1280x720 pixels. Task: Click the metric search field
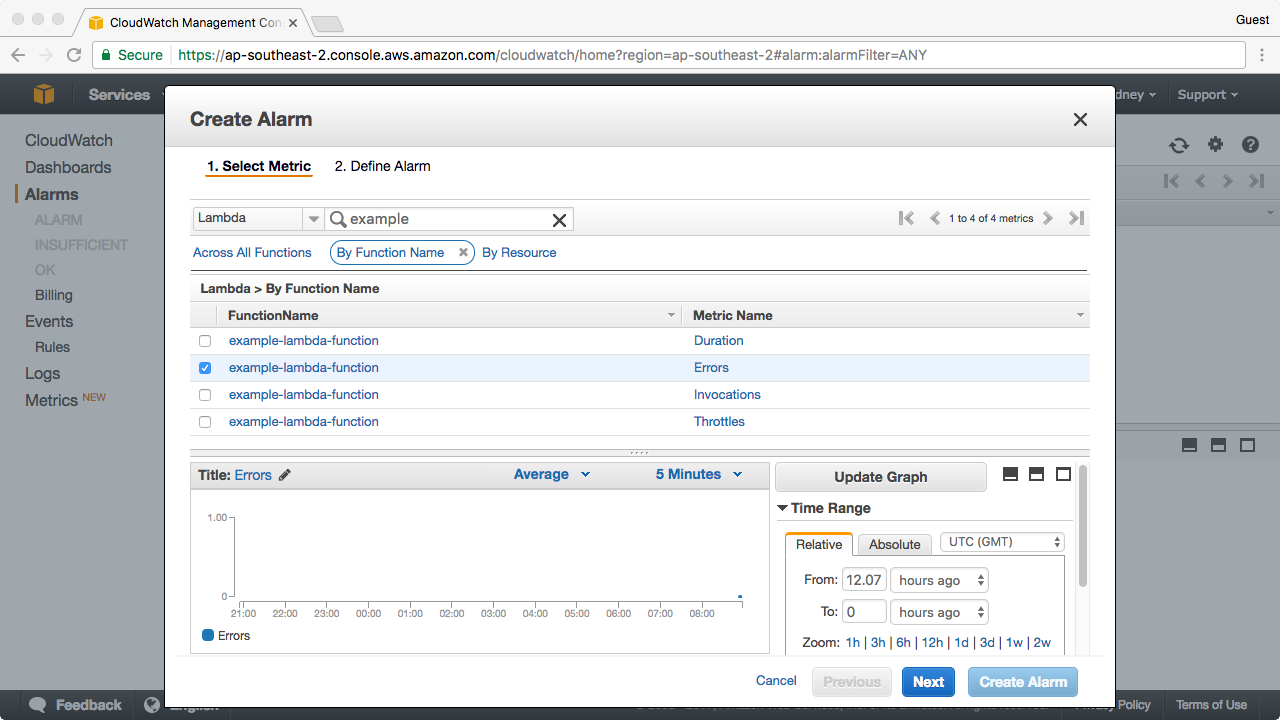click(449, 219)
